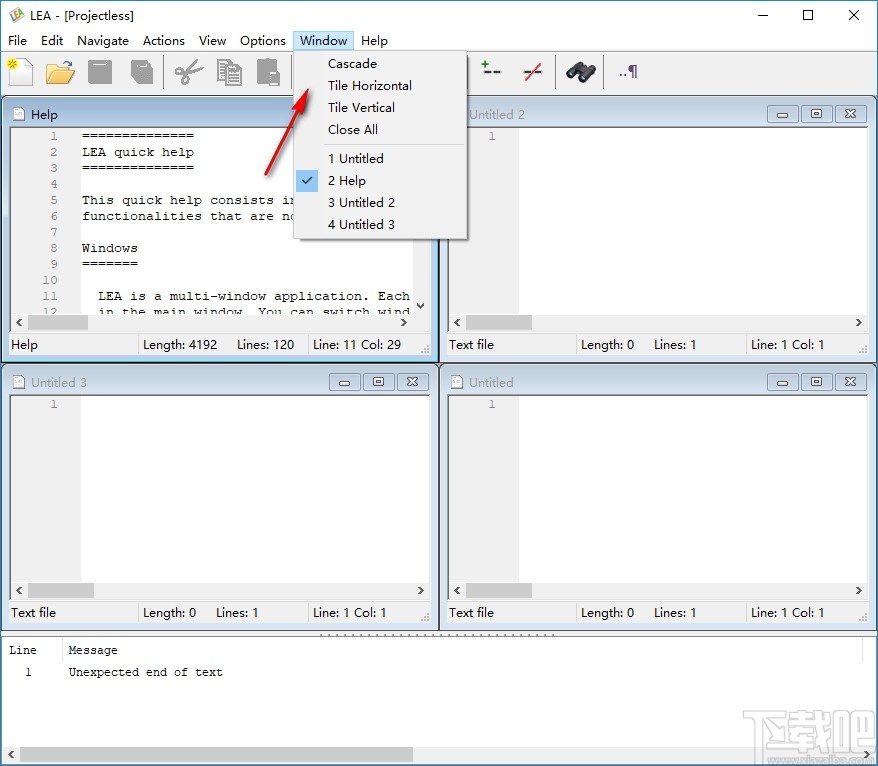
Task: Click line 2 'LEA quick help' text
Action: click(138, 152)
